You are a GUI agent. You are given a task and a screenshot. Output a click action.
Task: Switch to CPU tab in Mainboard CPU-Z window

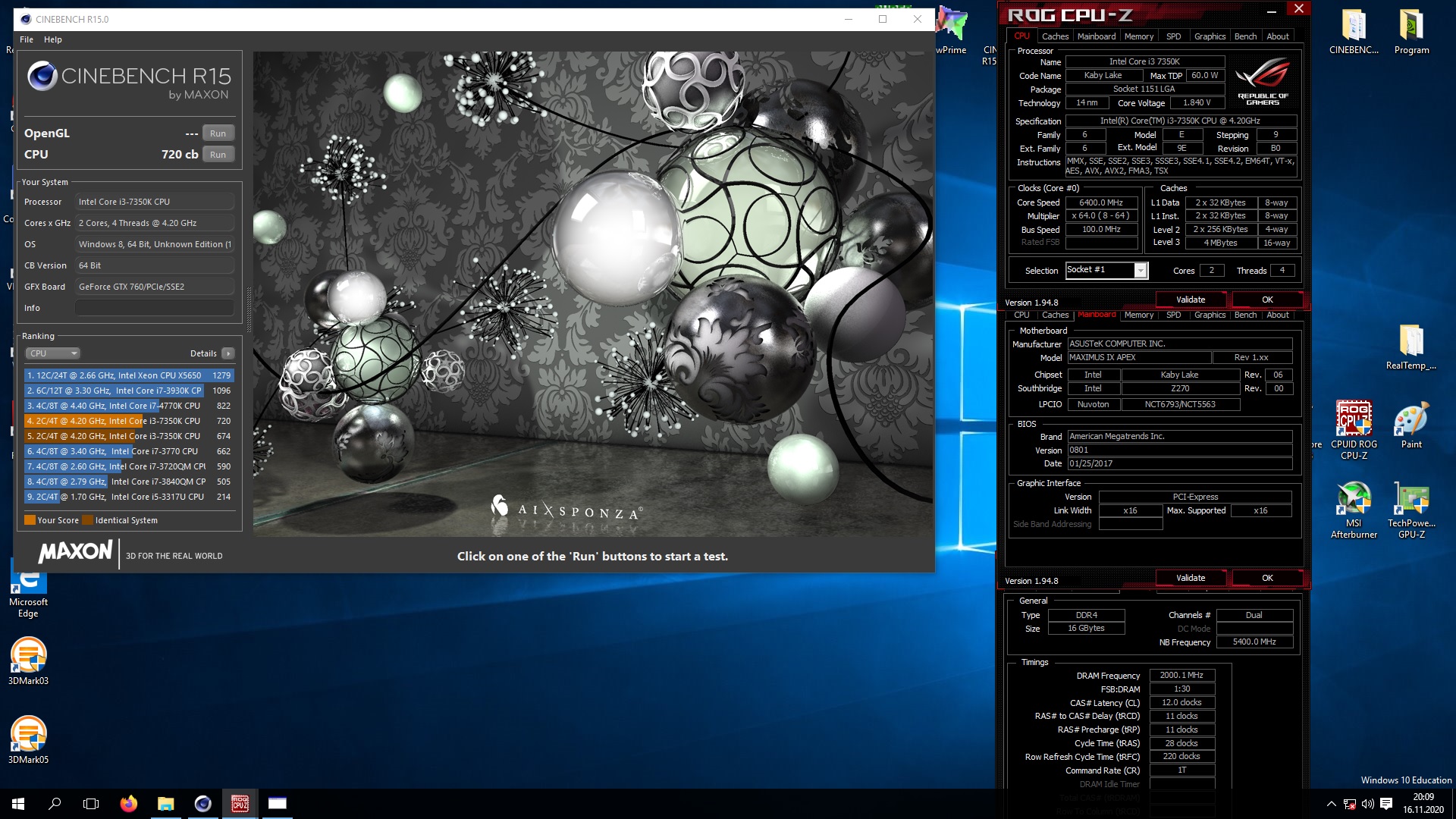(x=1021, y=315)
